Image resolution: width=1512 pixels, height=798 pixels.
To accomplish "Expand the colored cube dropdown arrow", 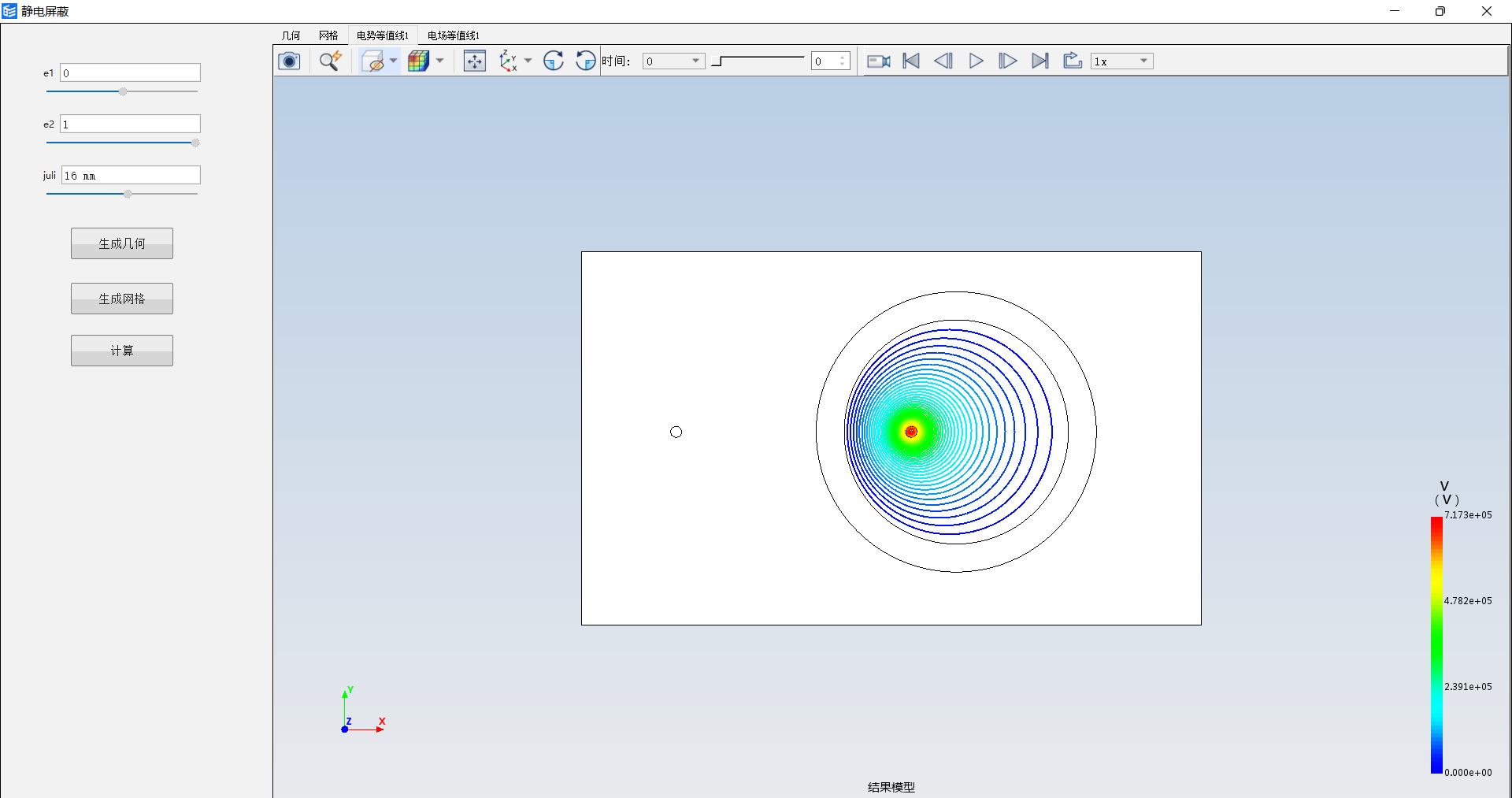I will 439,61.
